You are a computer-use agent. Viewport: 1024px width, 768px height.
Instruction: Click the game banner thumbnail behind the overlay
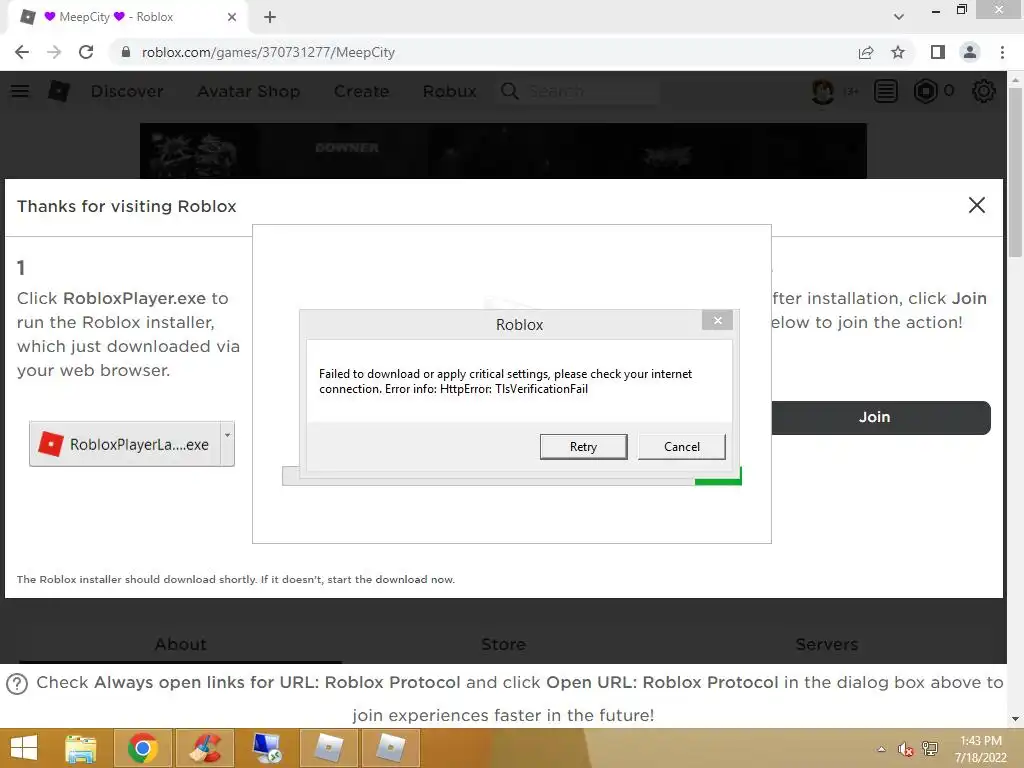click(503, 150)
